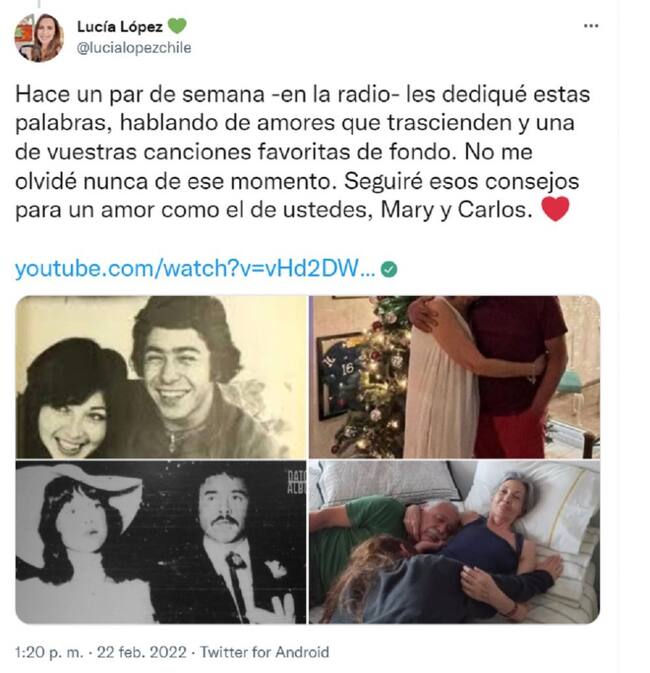
Task: Click Lucía López profile avatar
Action: pyautogui.click(x=39, y=38)
